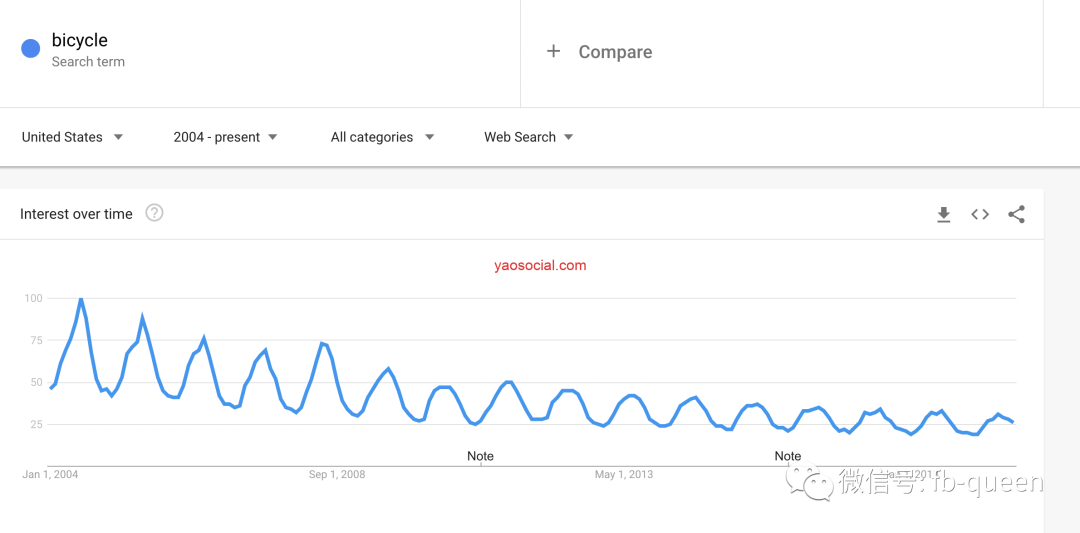The image size is (1080, 533).
Task: Open the embed code icon
Action: (x=980, y=214)
